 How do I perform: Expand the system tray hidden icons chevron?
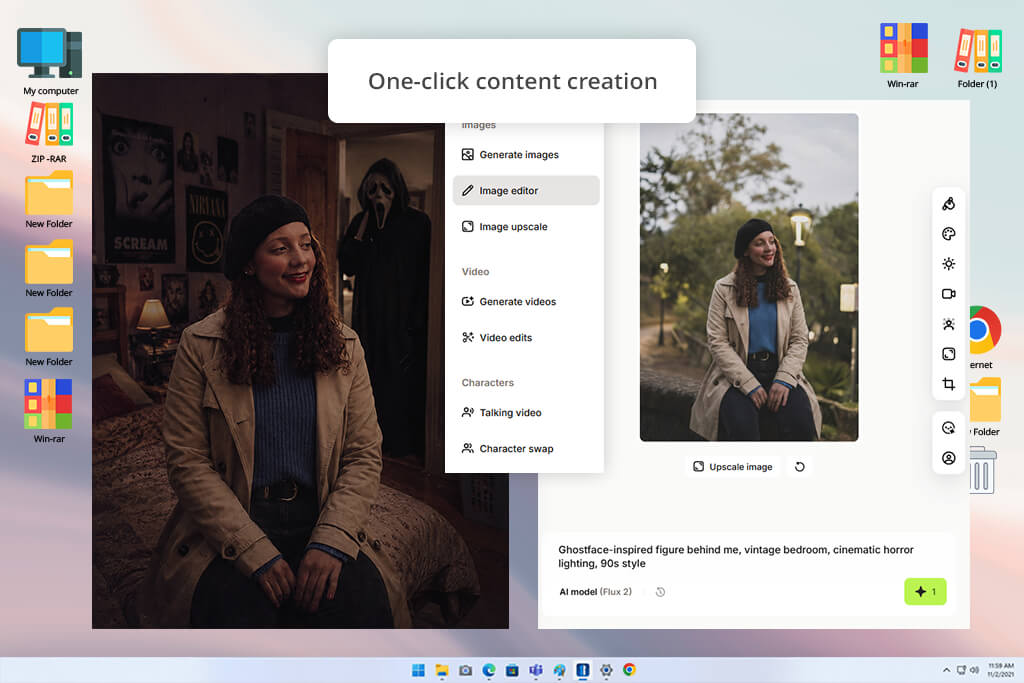[x=946, y=670]
